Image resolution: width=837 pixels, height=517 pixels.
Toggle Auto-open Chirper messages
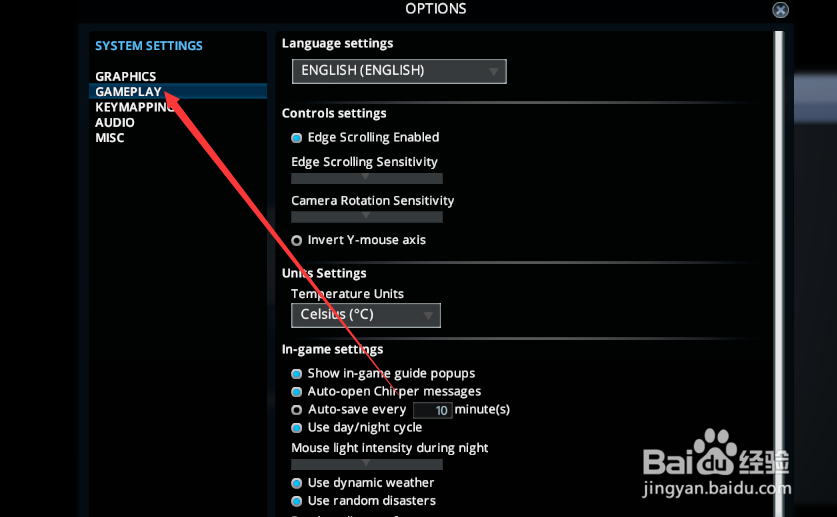(x=297, y=392)
